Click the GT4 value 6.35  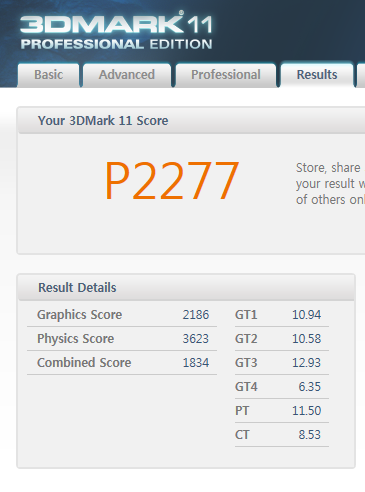click(310, 387)
